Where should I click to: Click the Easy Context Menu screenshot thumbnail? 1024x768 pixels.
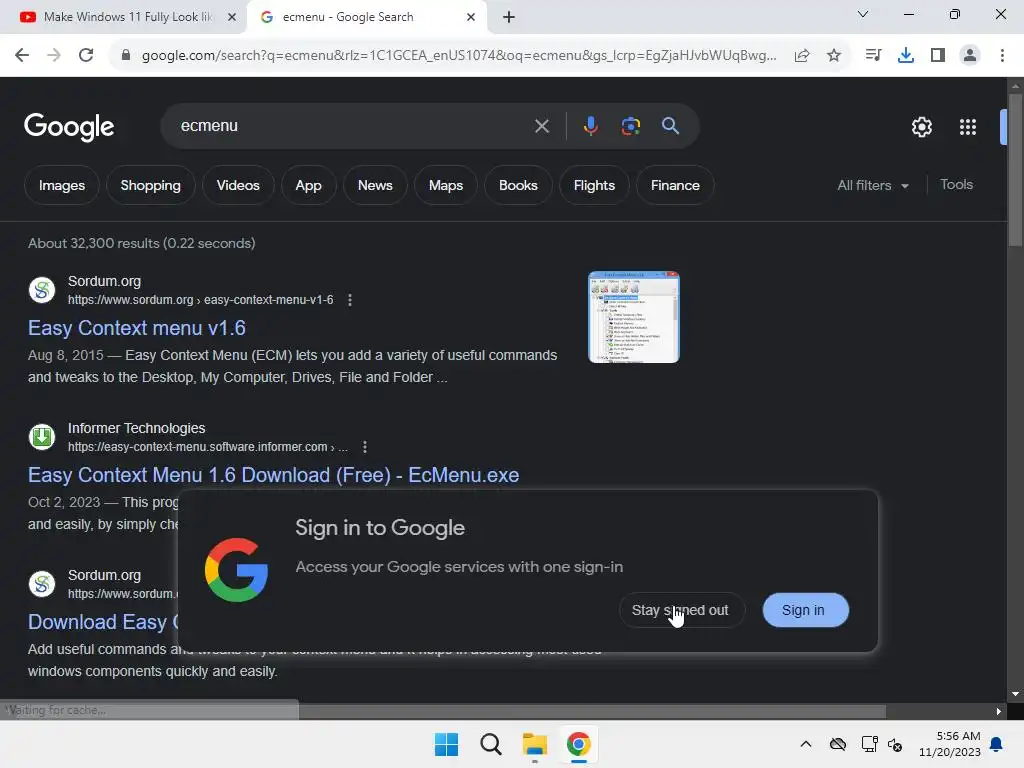[633, 317]
